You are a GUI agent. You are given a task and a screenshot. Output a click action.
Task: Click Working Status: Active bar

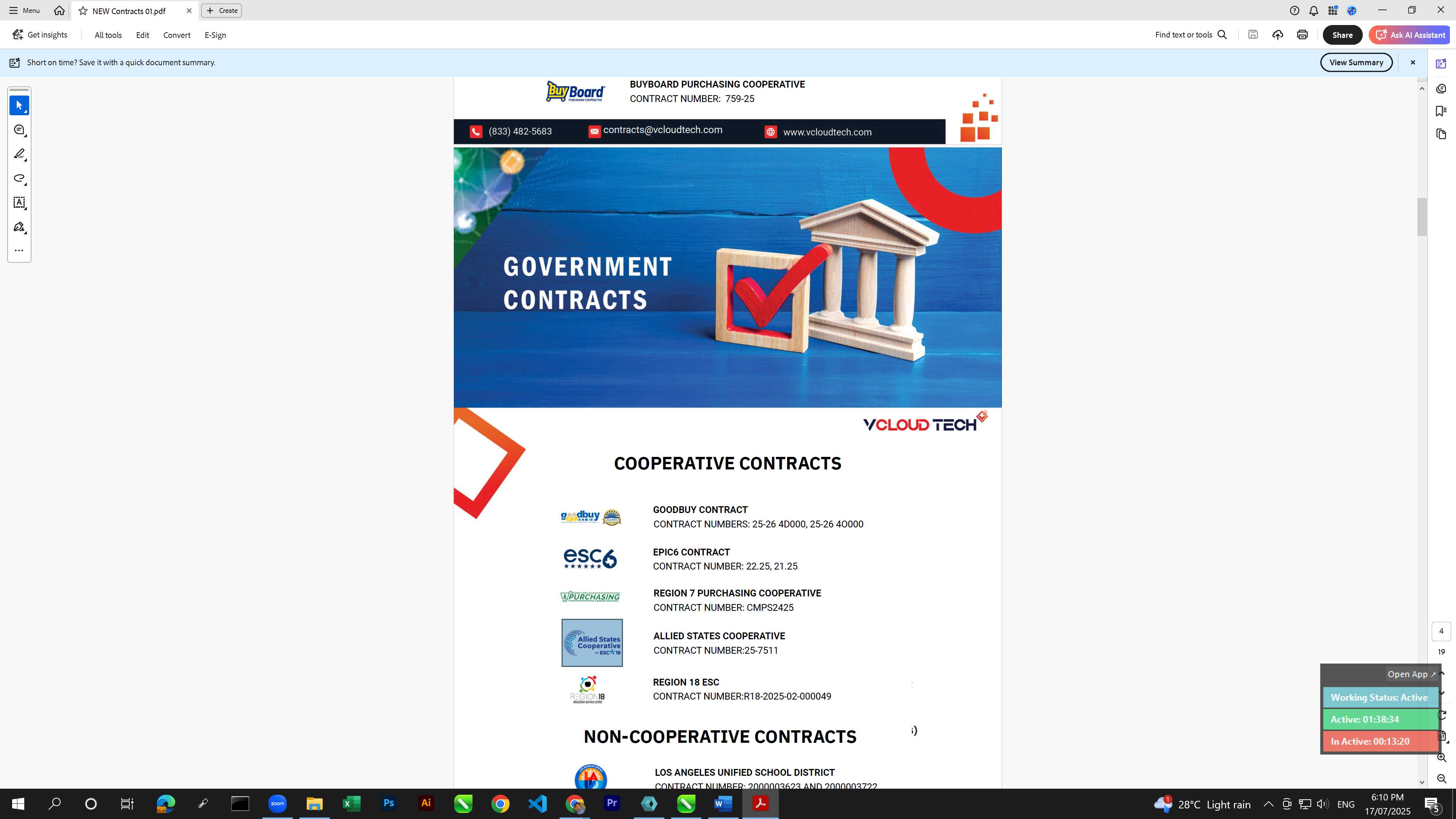(x=1380, y=698)
